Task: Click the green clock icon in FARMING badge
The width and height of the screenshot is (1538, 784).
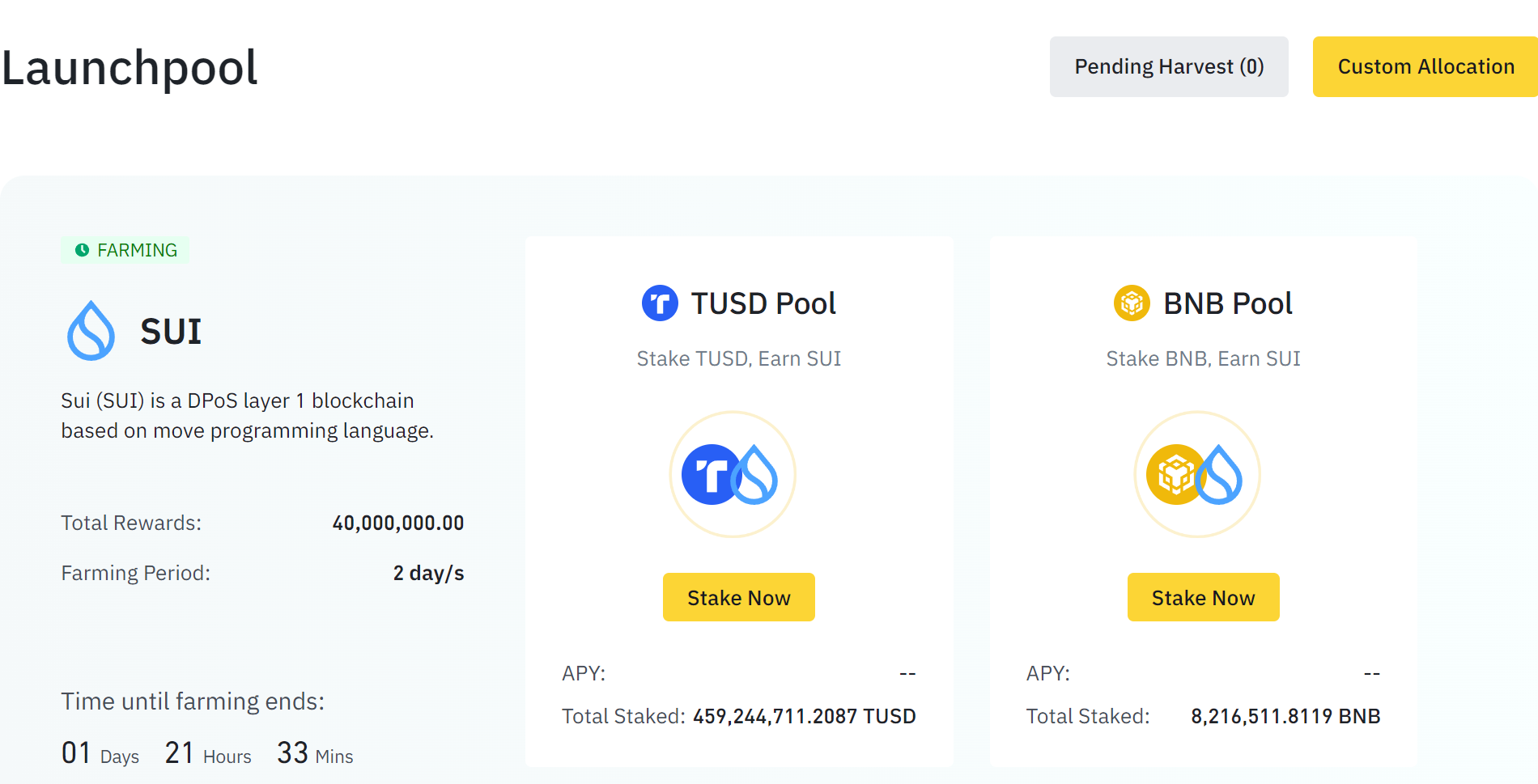Action: click(82, 250)
